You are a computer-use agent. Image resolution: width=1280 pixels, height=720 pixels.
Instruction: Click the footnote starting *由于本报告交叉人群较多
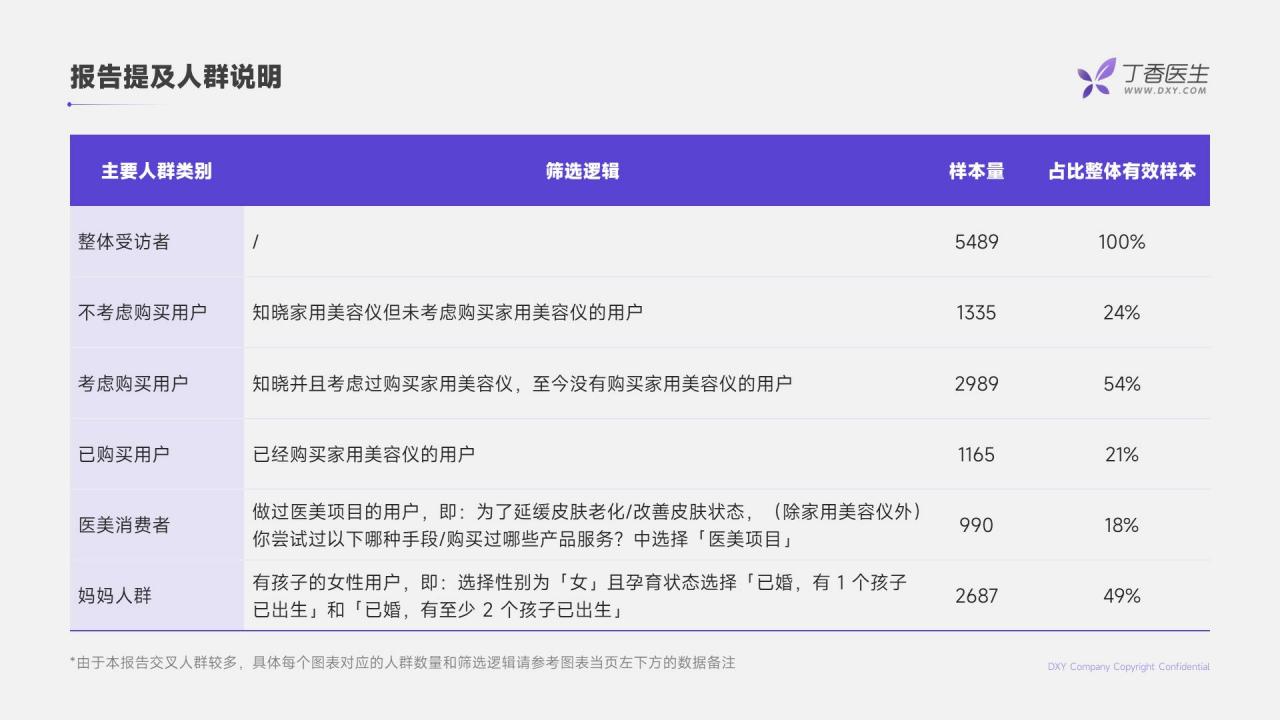pyautogui.click(x=403, y=663)
